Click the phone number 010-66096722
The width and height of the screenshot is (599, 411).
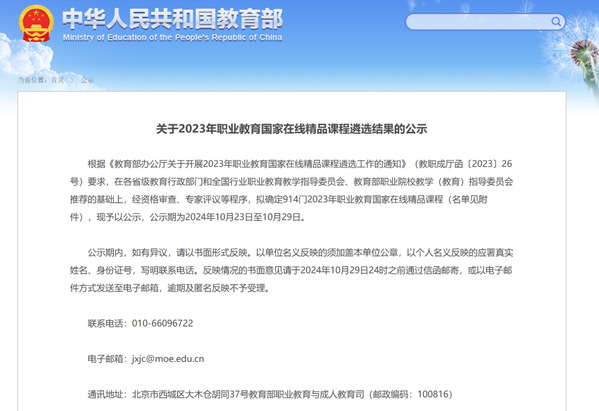[162, 323]
